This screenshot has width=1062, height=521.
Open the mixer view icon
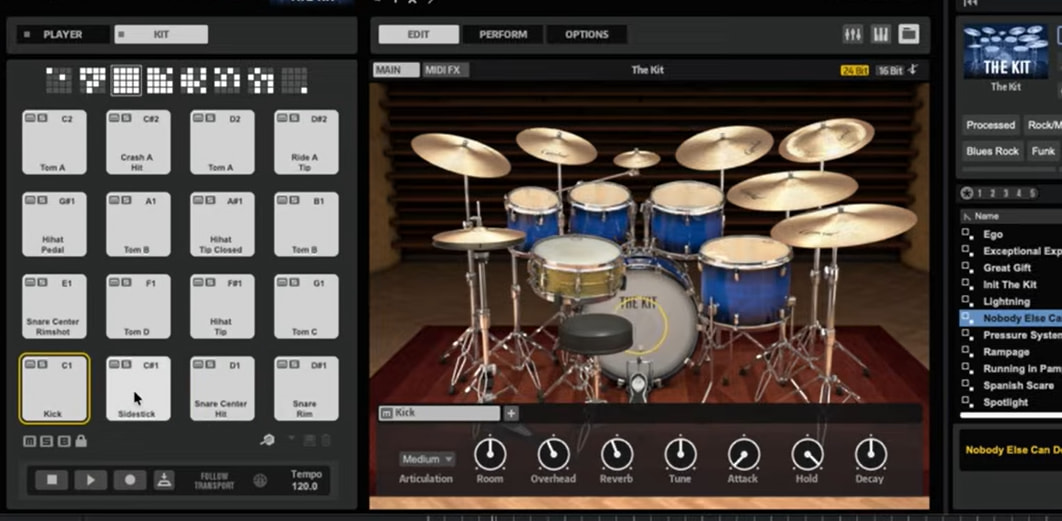(x=853, y=34)
